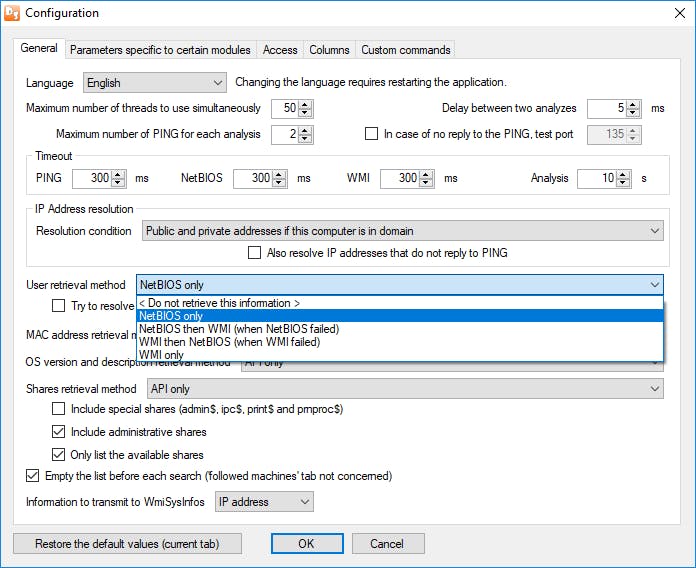Open the Shares retrieval method dropdown
Screen dimensions: 696x568
pyautogui.click(x=405, y=389)
